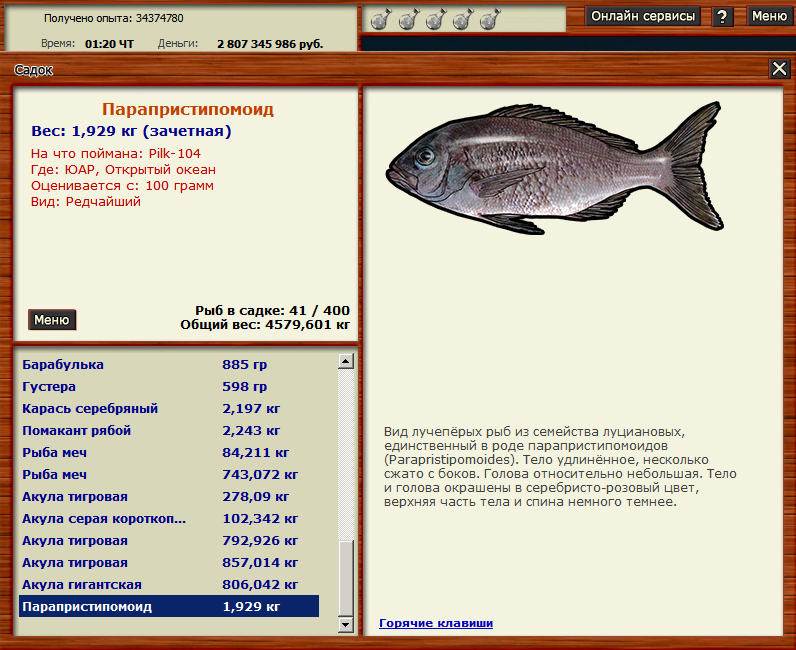Screen dimensions: 796x650
Task: Click the Где: ЮАР, Открытый океан line
Action: 123,170
